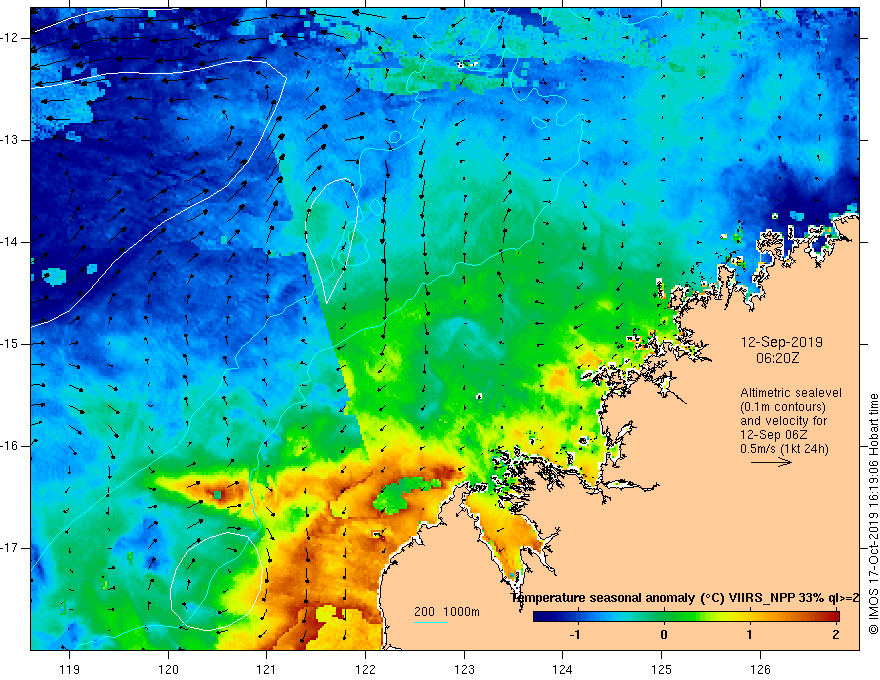Screen dimensions: 880x680
Task: Click colorbar tick label 1
Action: click(749, 635)
